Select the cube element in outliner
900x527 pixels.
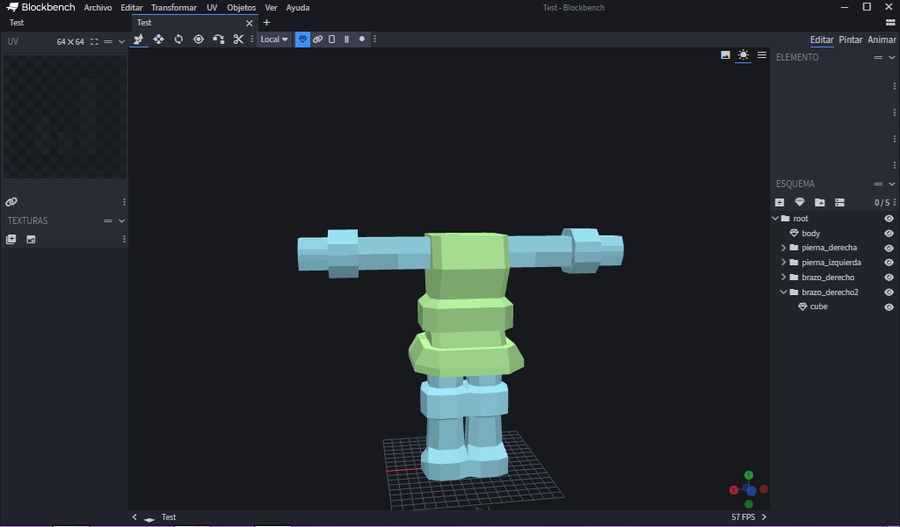click(x=818, y=307)
